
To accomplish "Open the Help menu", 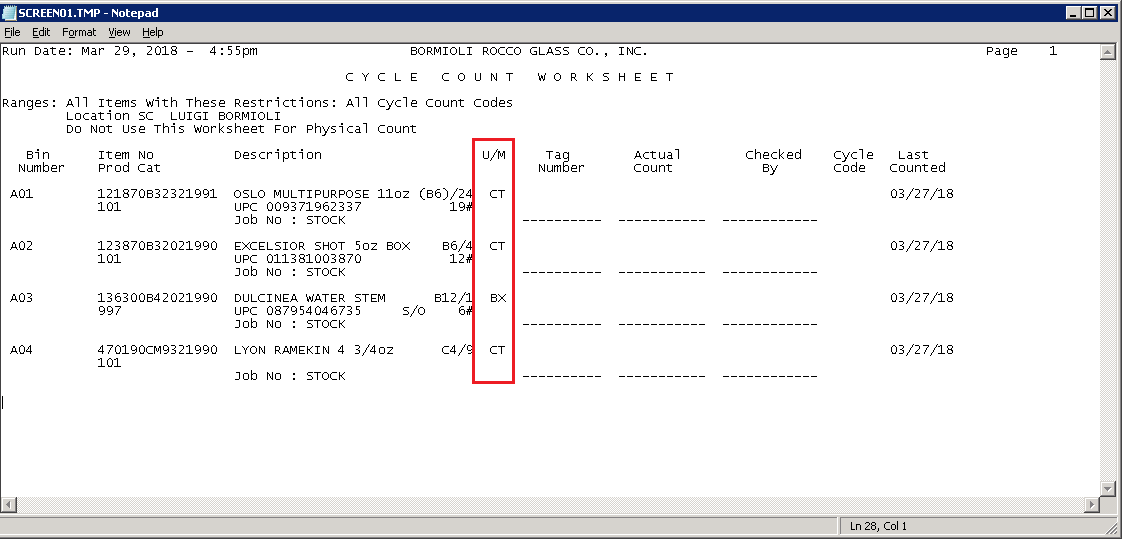I will click(x=152, y=32).
